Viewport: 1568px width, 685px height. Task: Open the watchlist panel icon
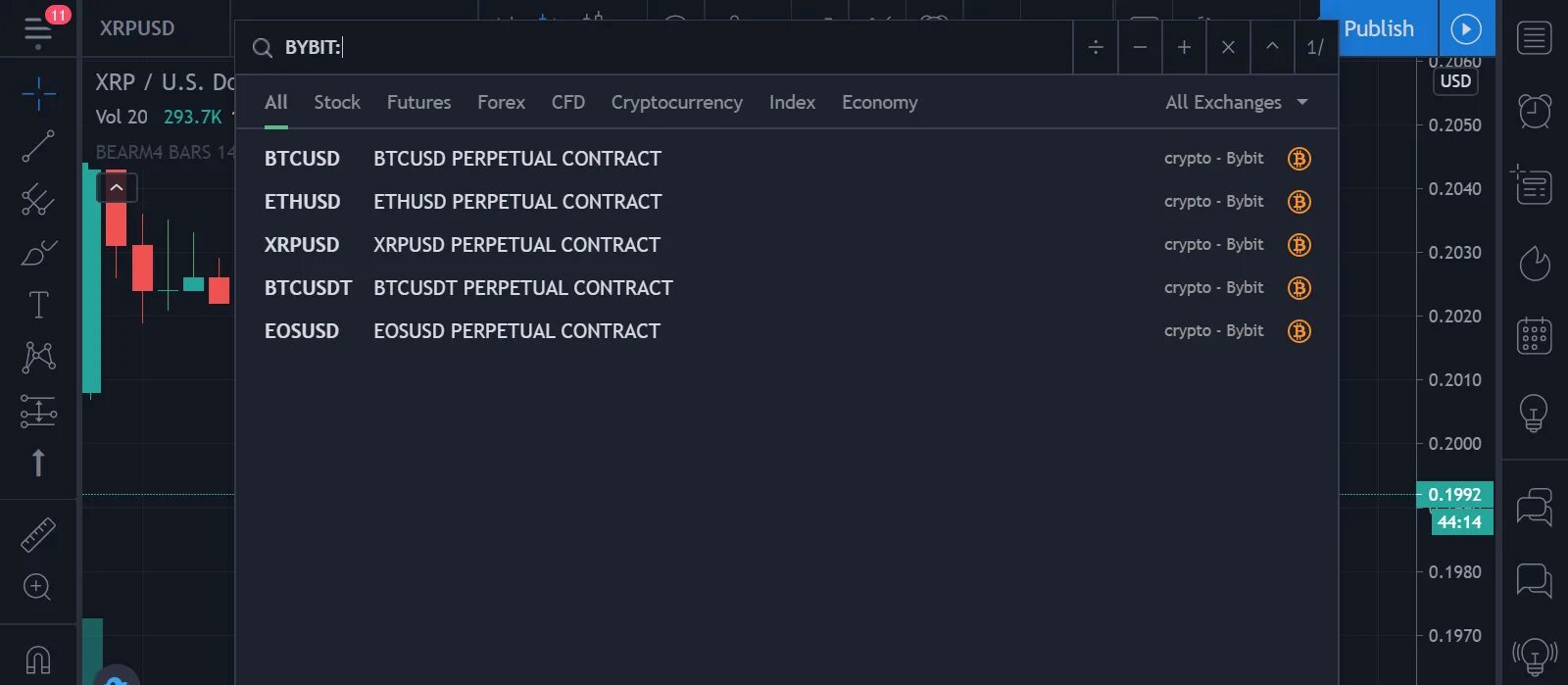[1534, 38]
